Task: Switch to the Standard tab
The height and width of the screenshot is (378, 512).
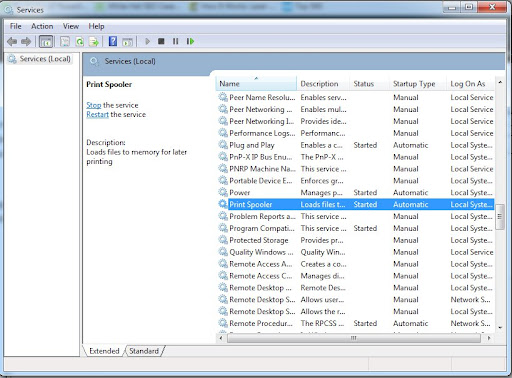Action: pyautogui.click(x=144, y=351)
